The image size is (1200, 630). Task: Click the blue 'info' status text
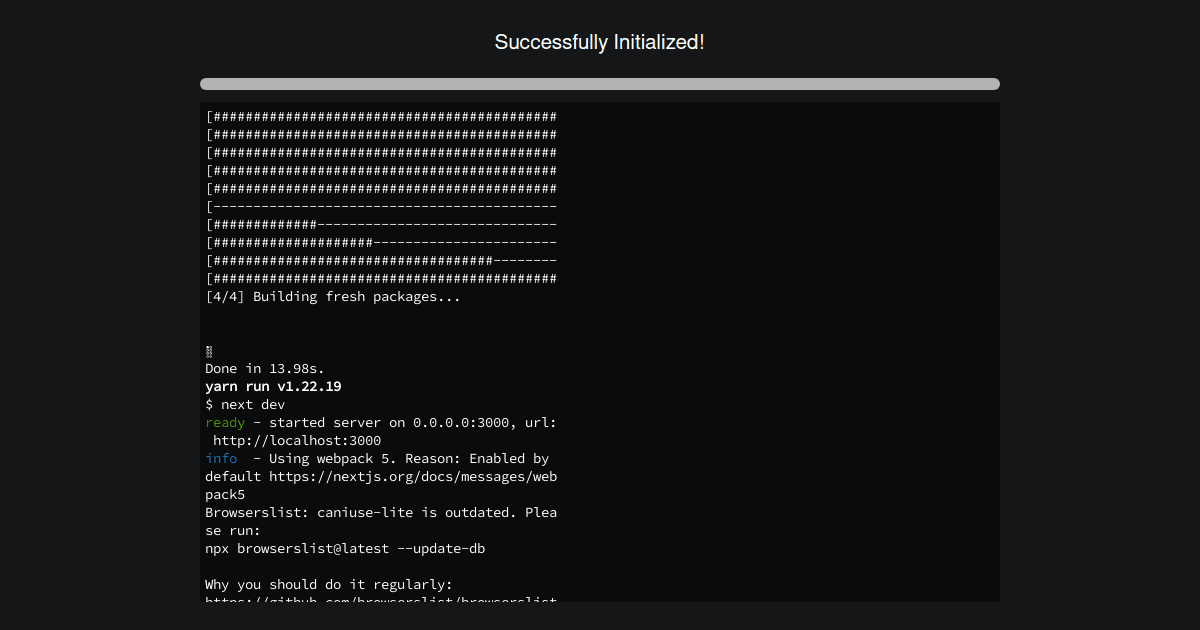220,458
